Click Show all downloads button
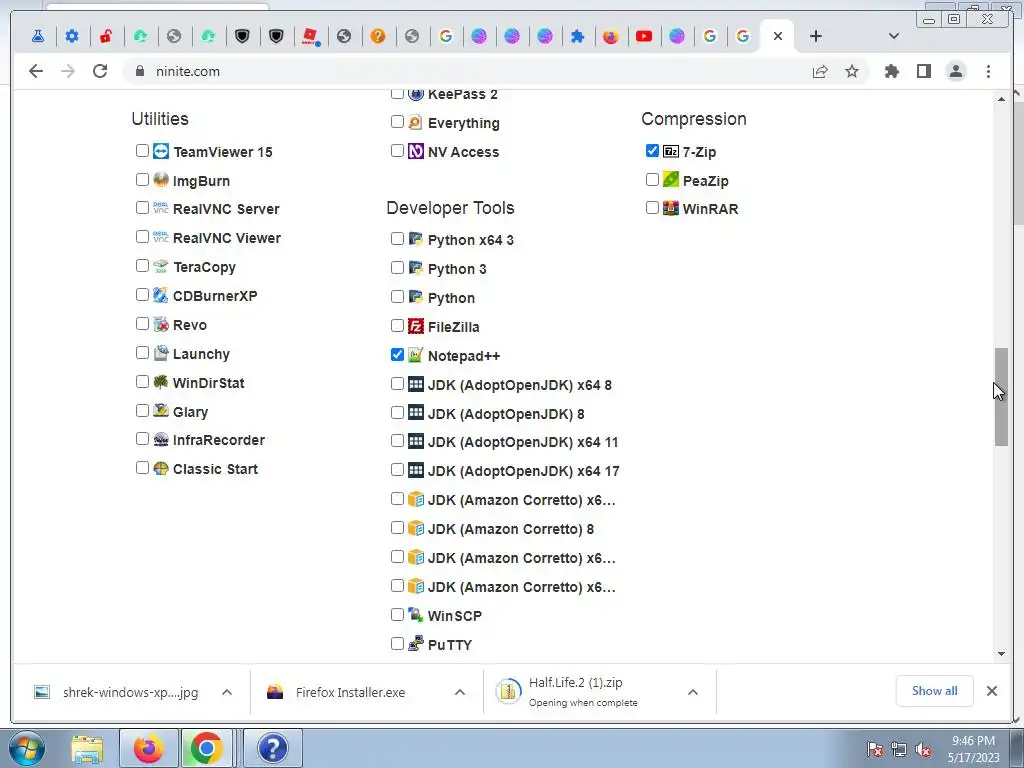 [935, 691]
